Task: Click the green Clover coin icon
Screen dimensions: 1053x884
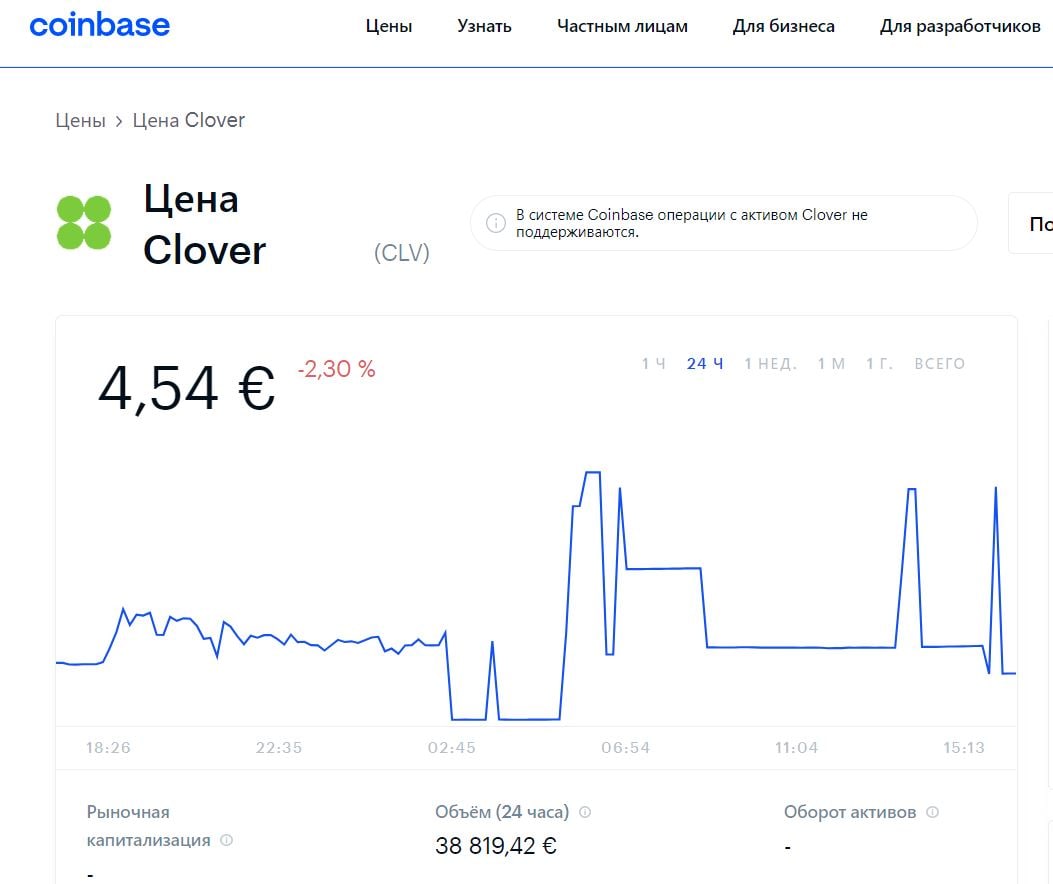Action: point(84,222)
